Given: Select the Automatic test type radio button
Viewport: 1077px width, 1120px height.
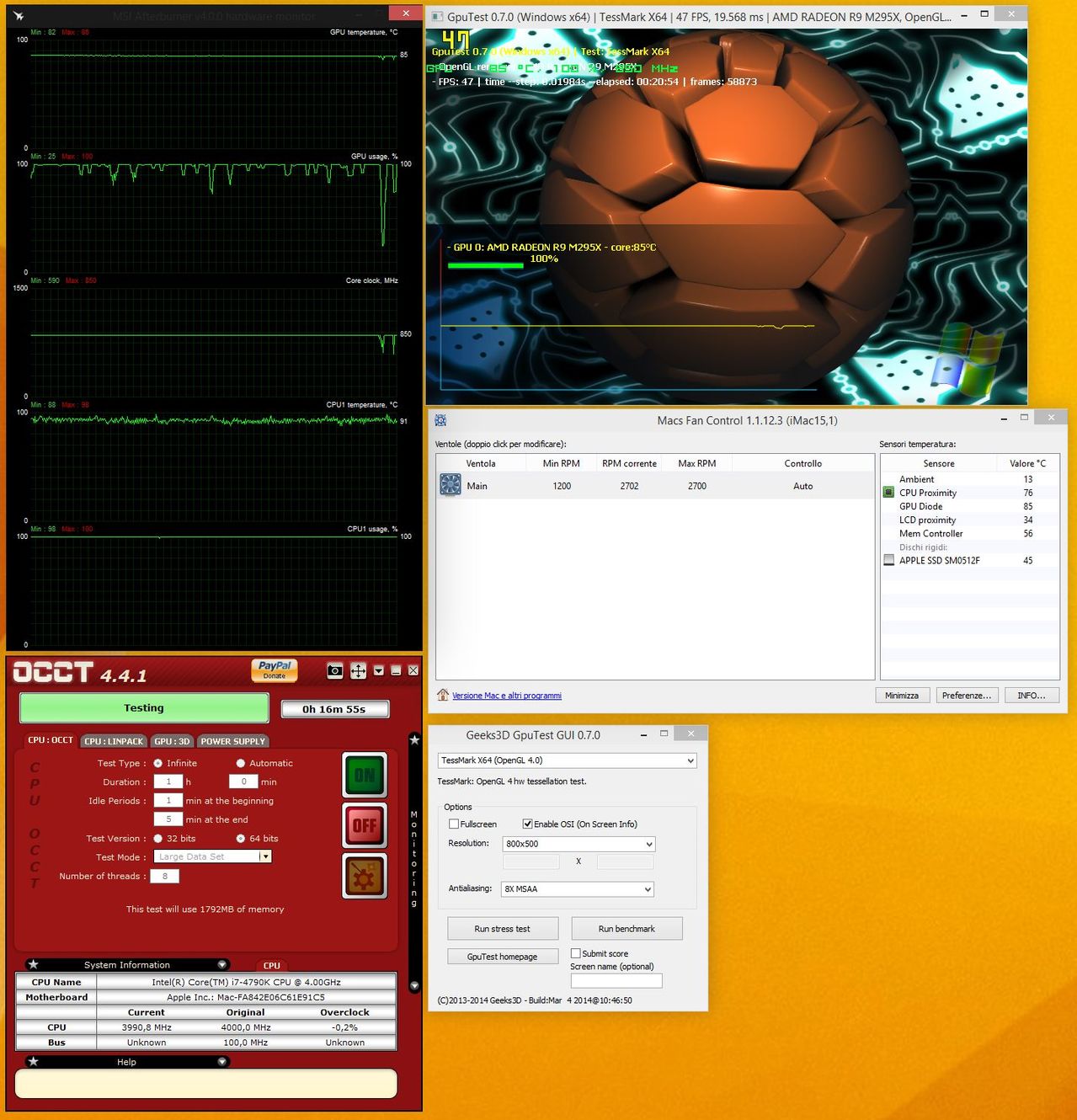Looking at the screenshot, I should pos(241,763).
